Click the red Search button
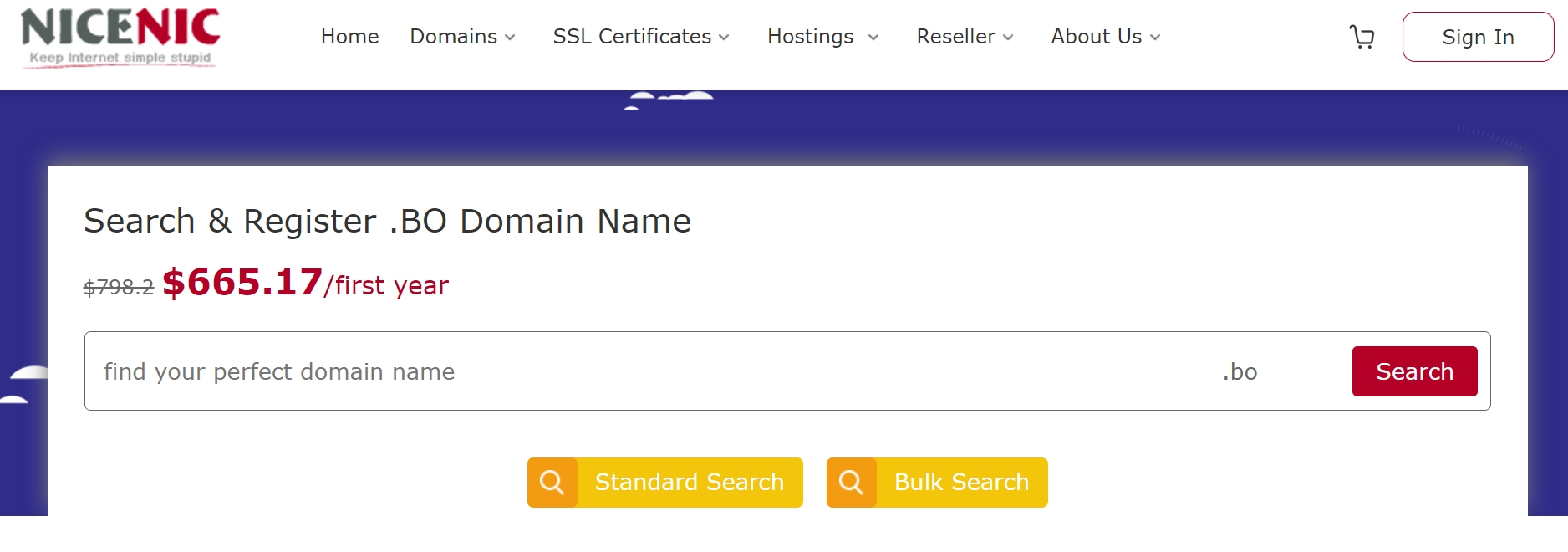Viewport: 1568px width, 552px height. pyautogui.click(x=1414, y=371)
